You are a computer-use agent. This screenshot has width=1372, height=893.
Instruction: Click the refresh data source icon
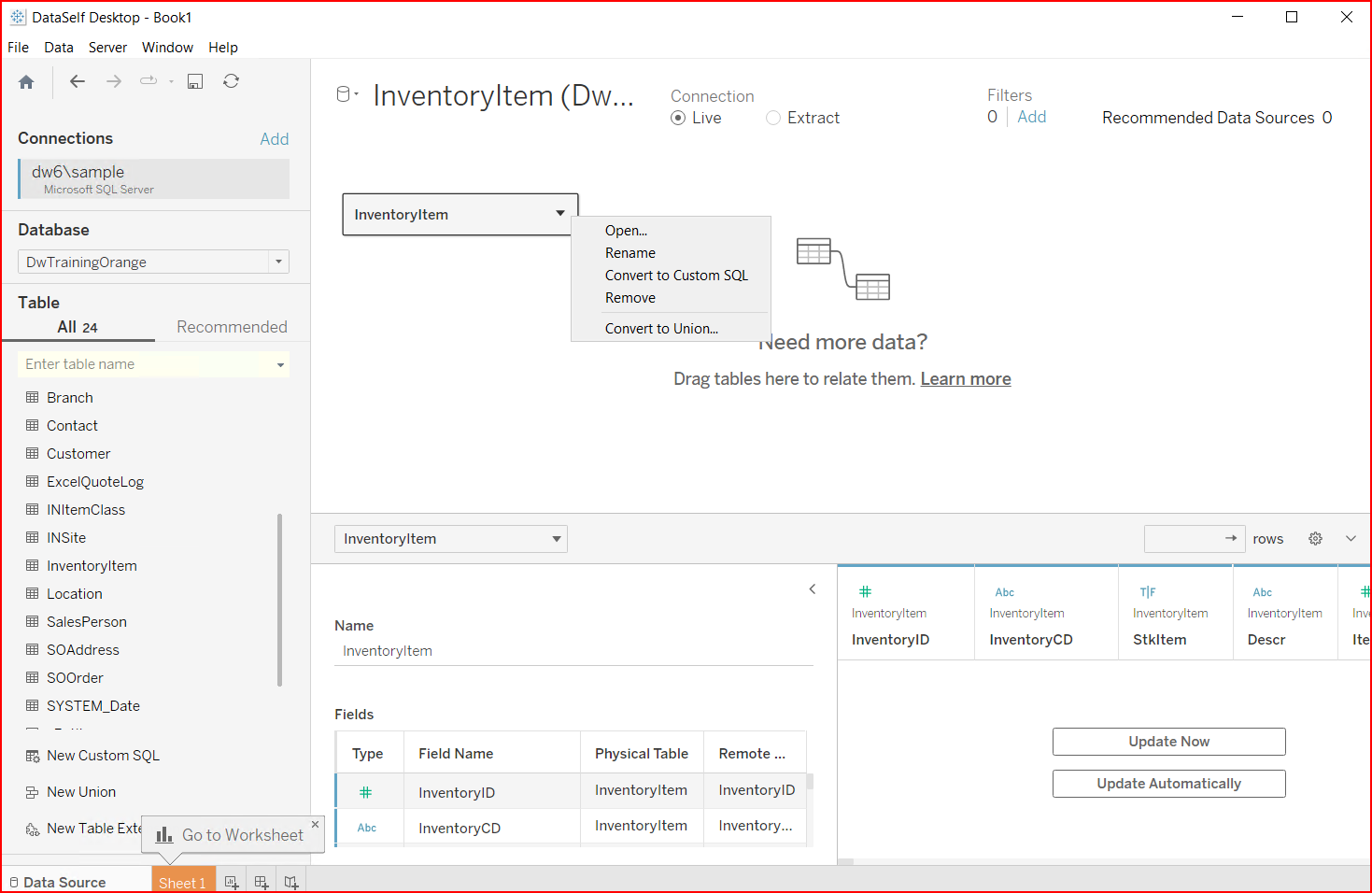pyautogui.click(x=231, y=82)
